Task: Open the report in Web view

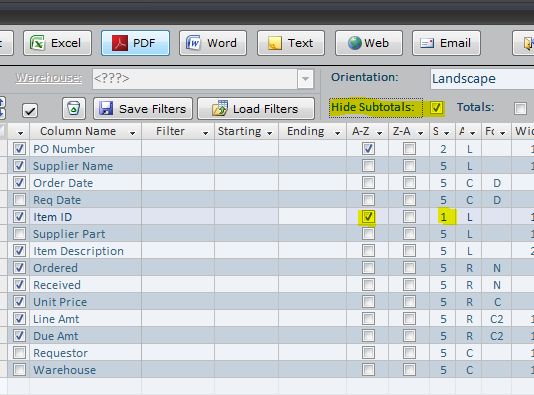Action: [369, 43]
